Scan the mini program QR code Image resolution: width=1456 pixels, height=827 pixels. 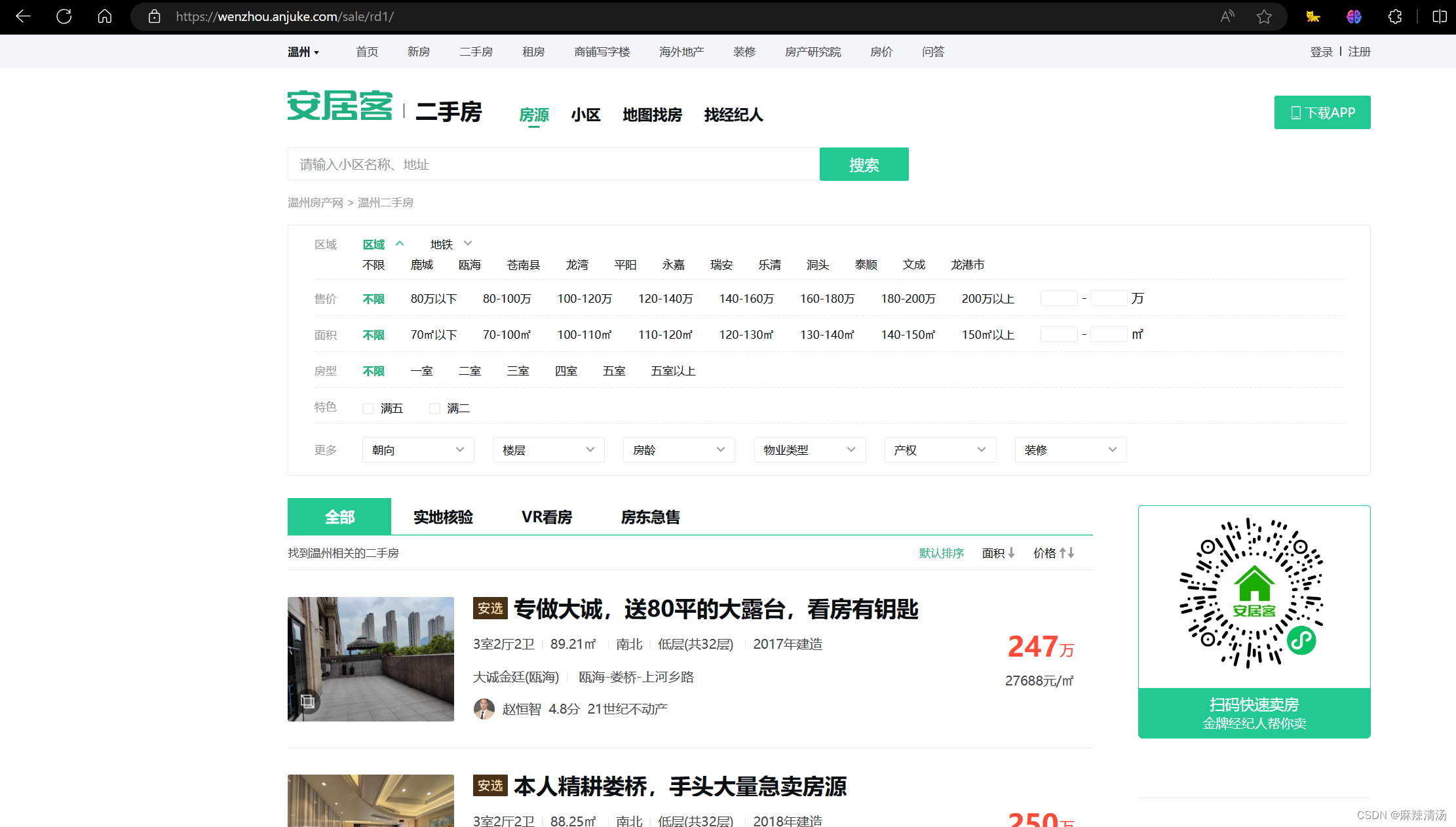coord(1254,594)
